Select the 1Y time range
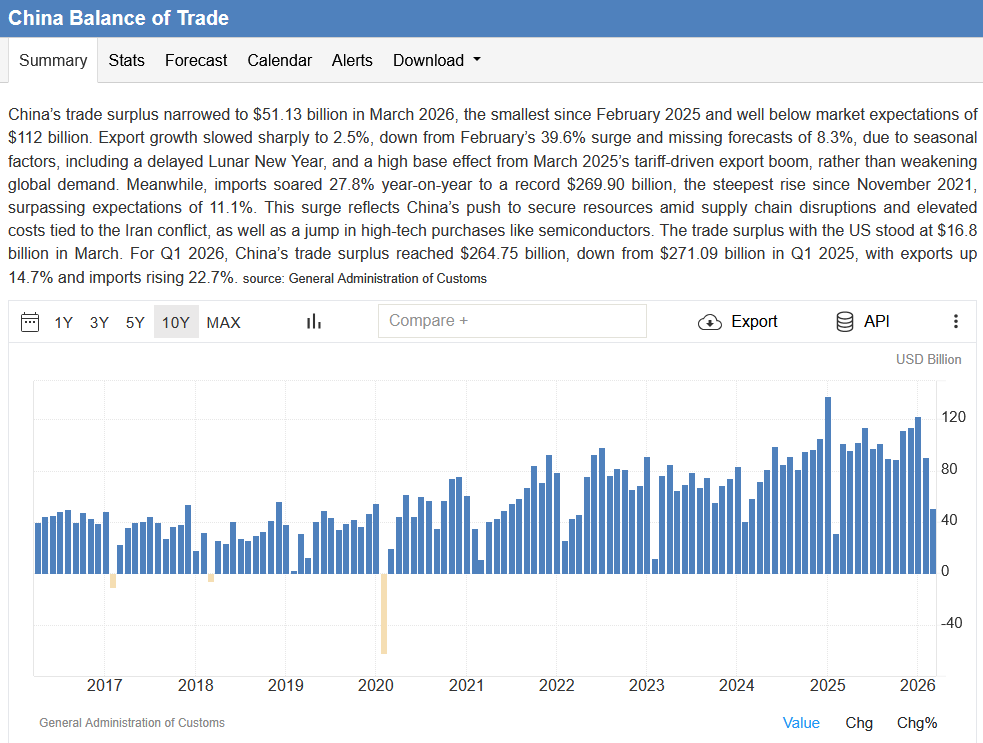 63,322
